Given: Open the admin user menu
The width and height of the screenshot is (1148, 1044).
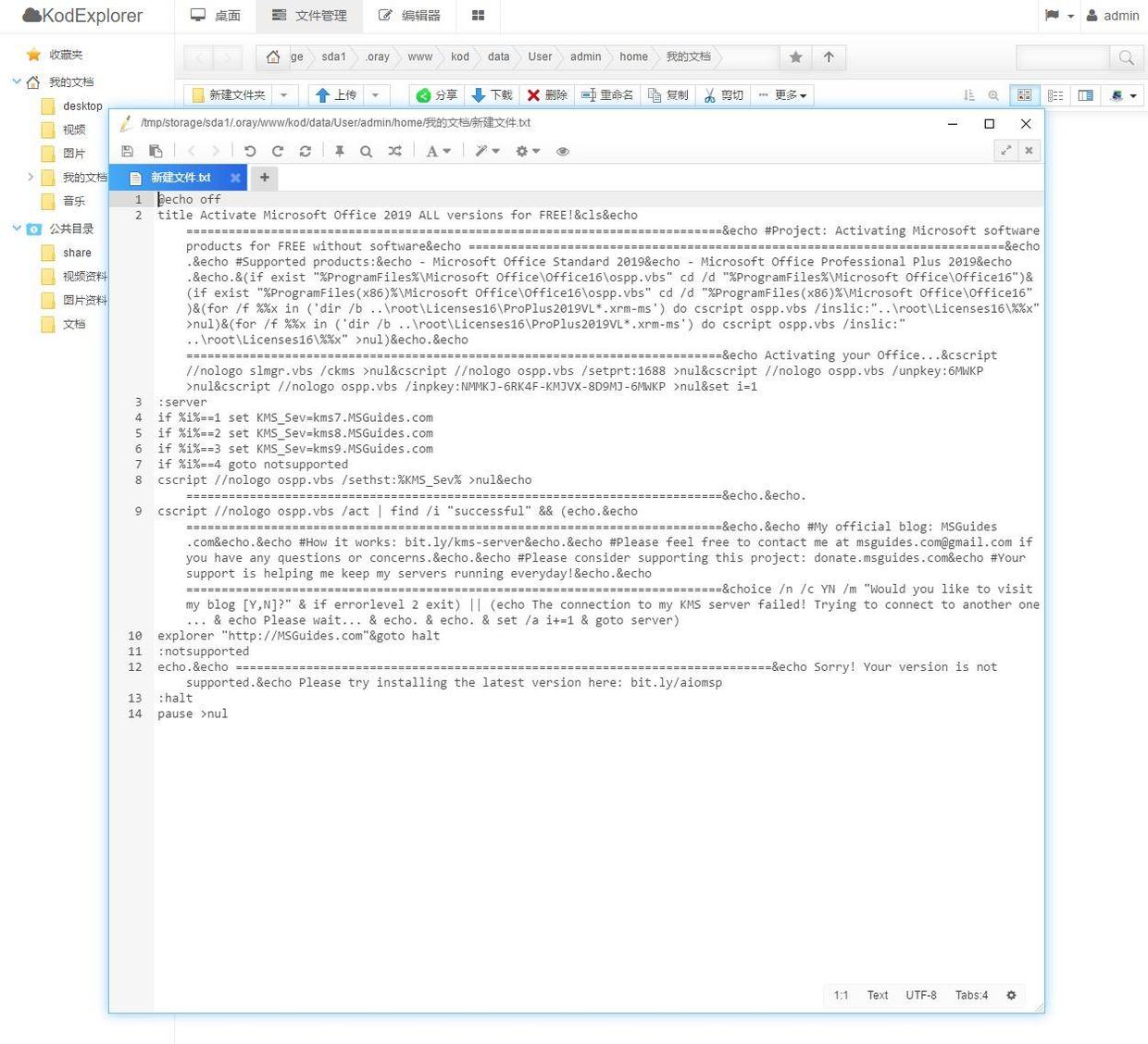Looking at the screenshot, I should (x=1112, y=16).
